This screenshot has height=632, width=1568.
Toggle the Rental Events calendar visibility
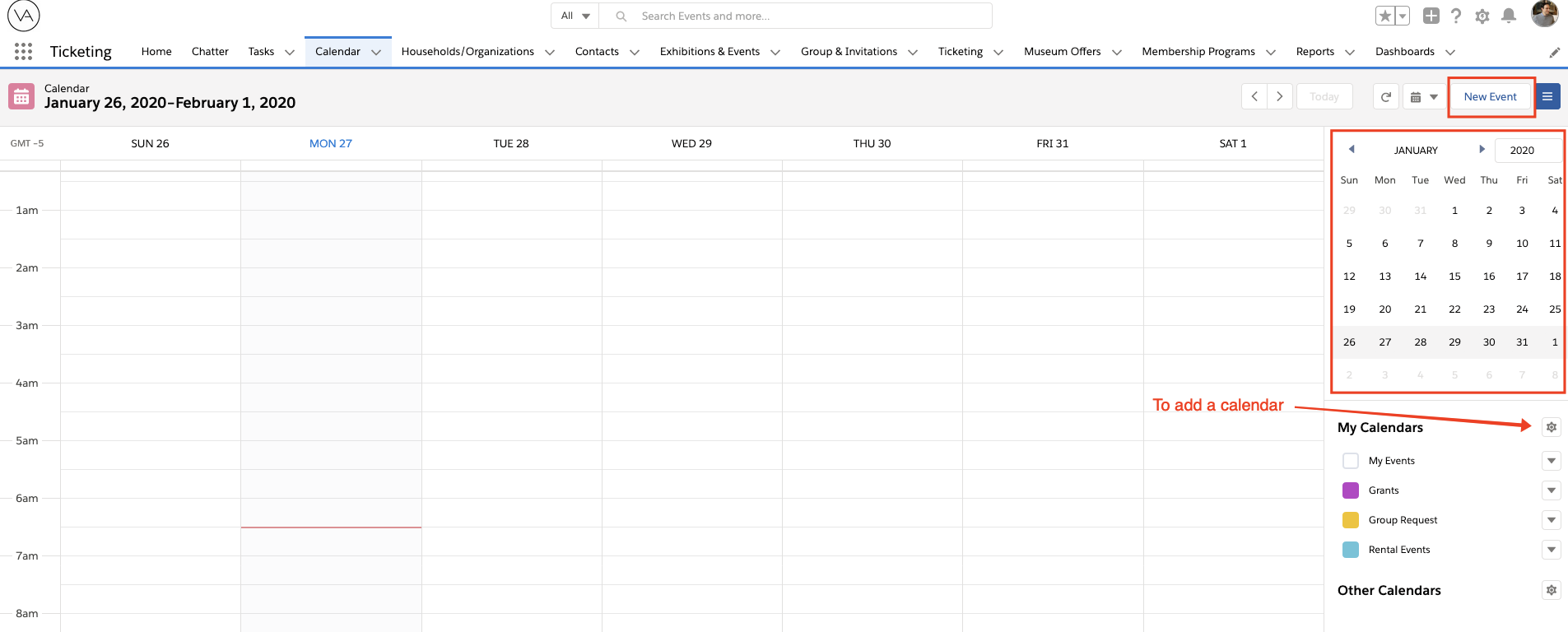(1350, 550)
